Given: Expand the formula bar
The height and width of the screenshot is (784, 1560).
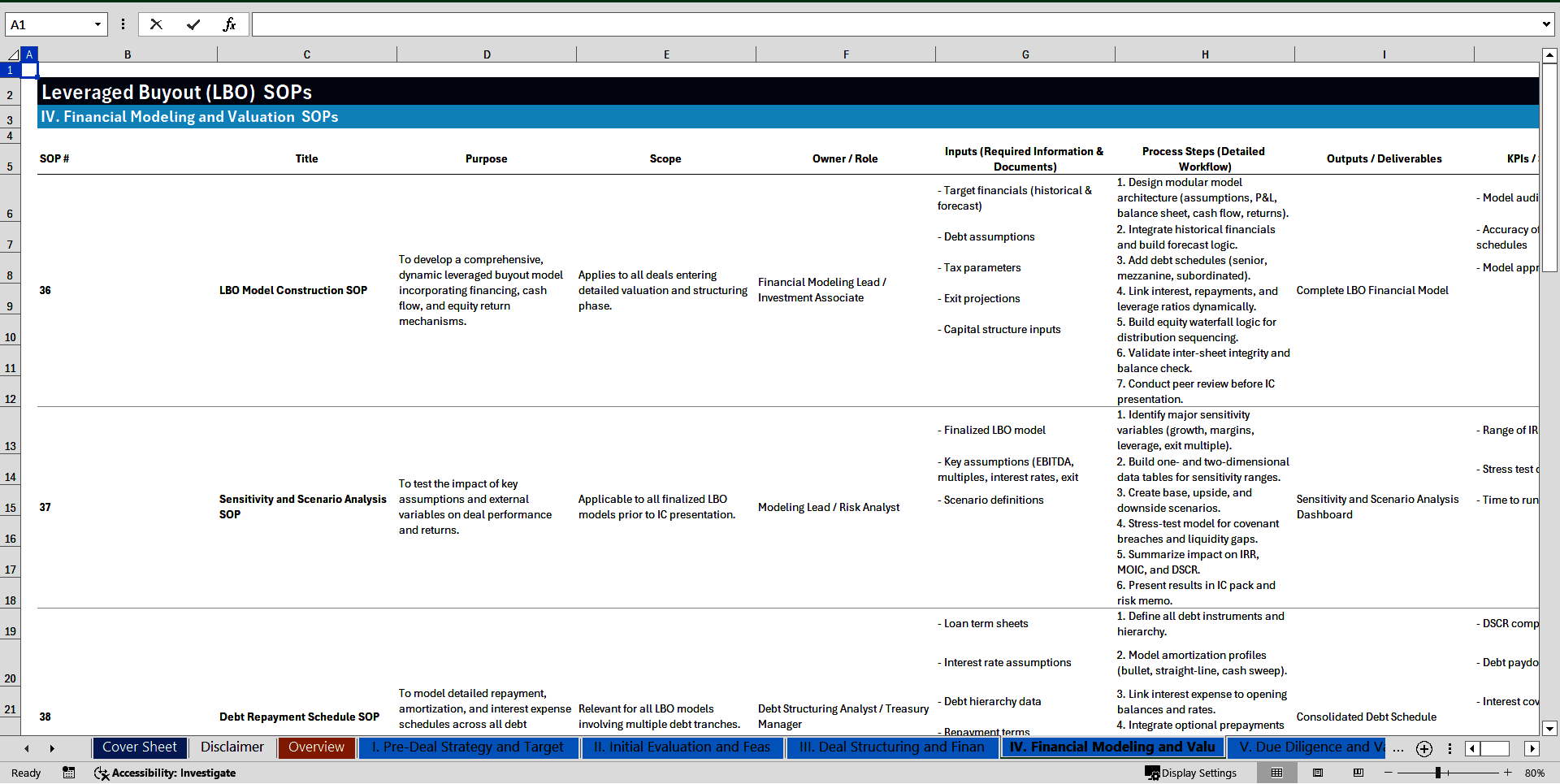Looking at the screenshot, I should click(1545, 24).
